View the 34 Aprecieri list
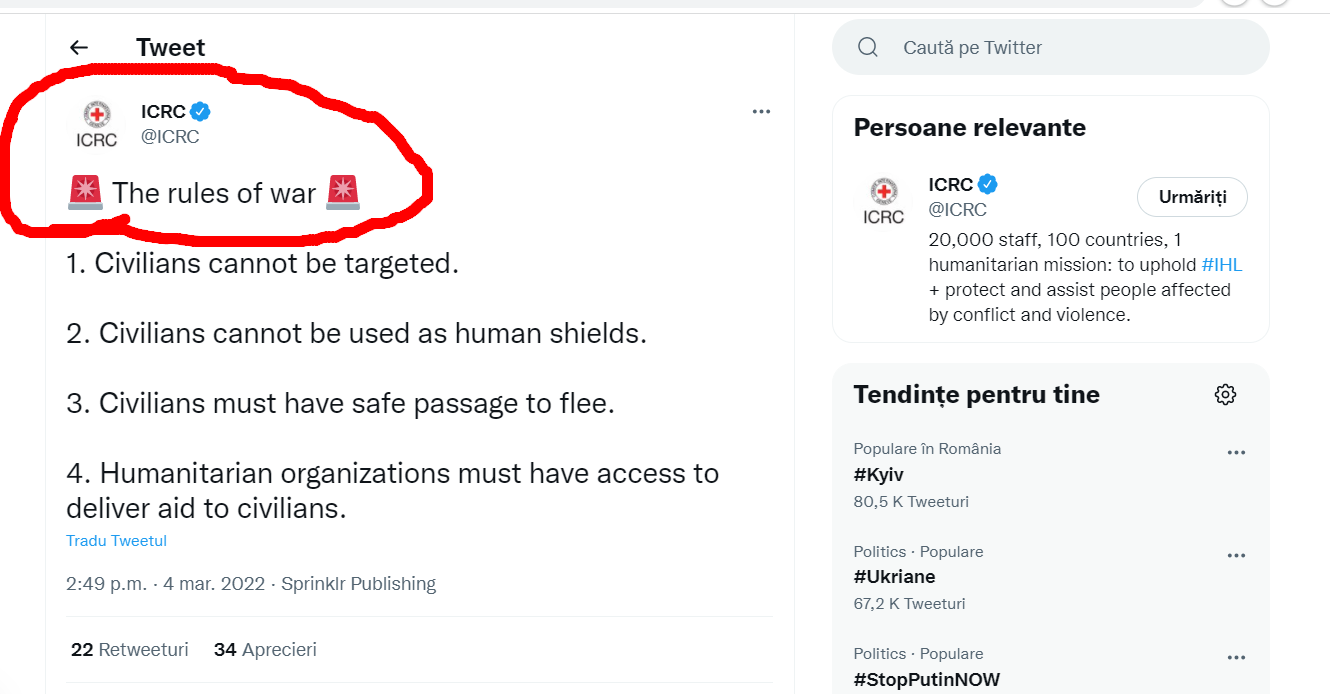This screenshot has height=694, width=1330. coord(265,650)
